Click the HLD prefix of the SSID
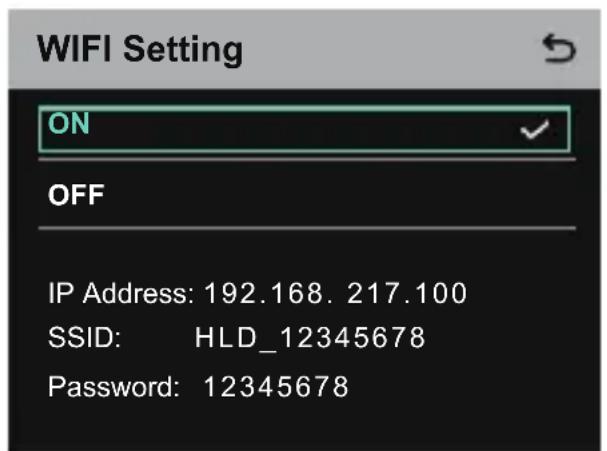This screenshot has height=451, width=607. [x=226, y=337]
